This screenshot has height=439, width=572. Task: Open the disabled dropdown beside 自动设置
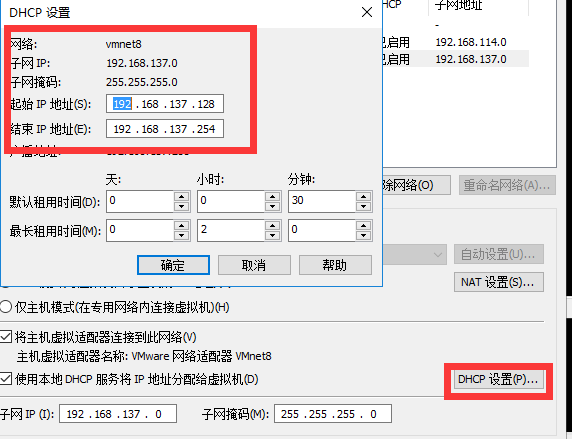pos(414,254)
